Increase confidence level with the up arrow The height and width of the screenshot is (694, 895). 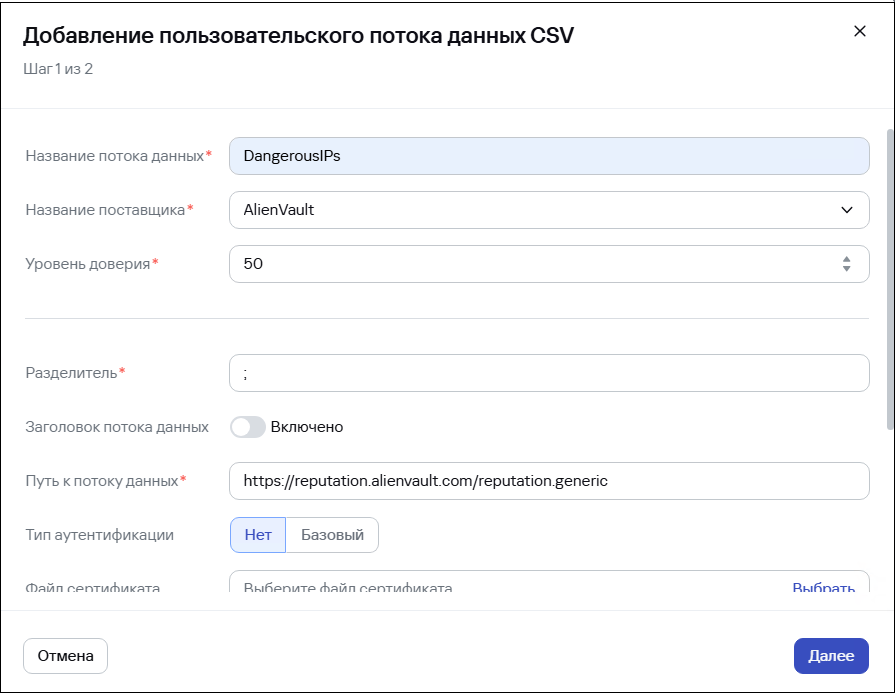[846, 259]
